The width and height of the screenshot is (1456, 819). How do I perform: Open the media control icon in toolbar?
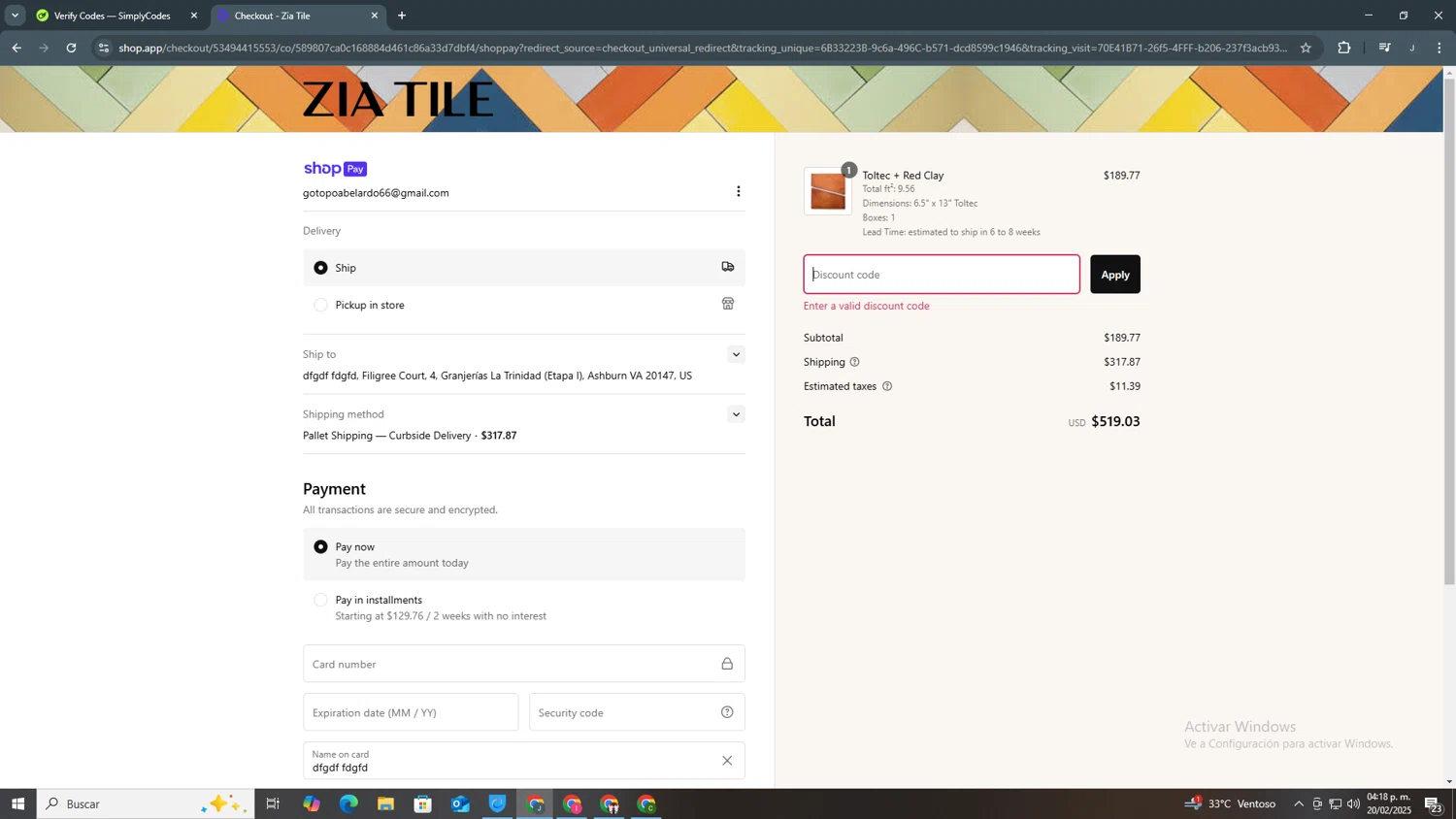pos(1385,48)
